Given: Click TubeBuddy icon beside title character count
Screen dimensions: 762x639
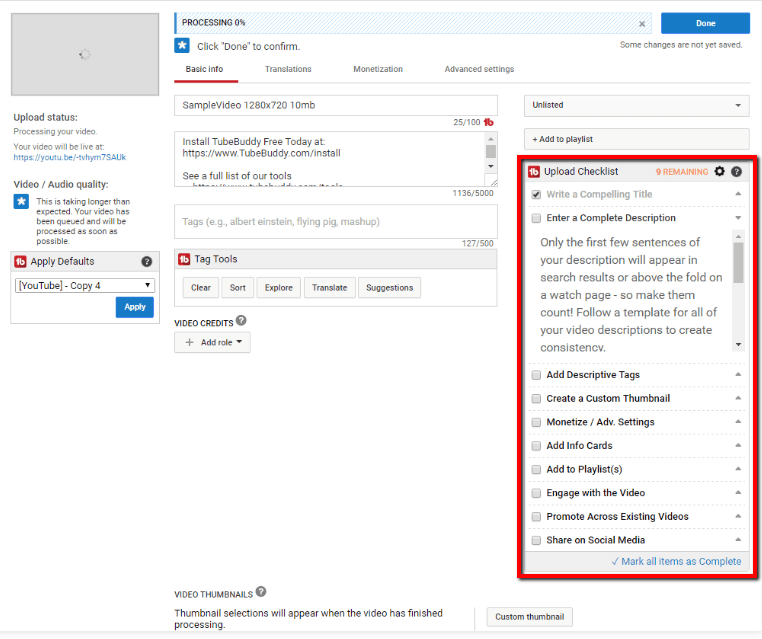Looking at the screenshot, I should tap(488, 122).
